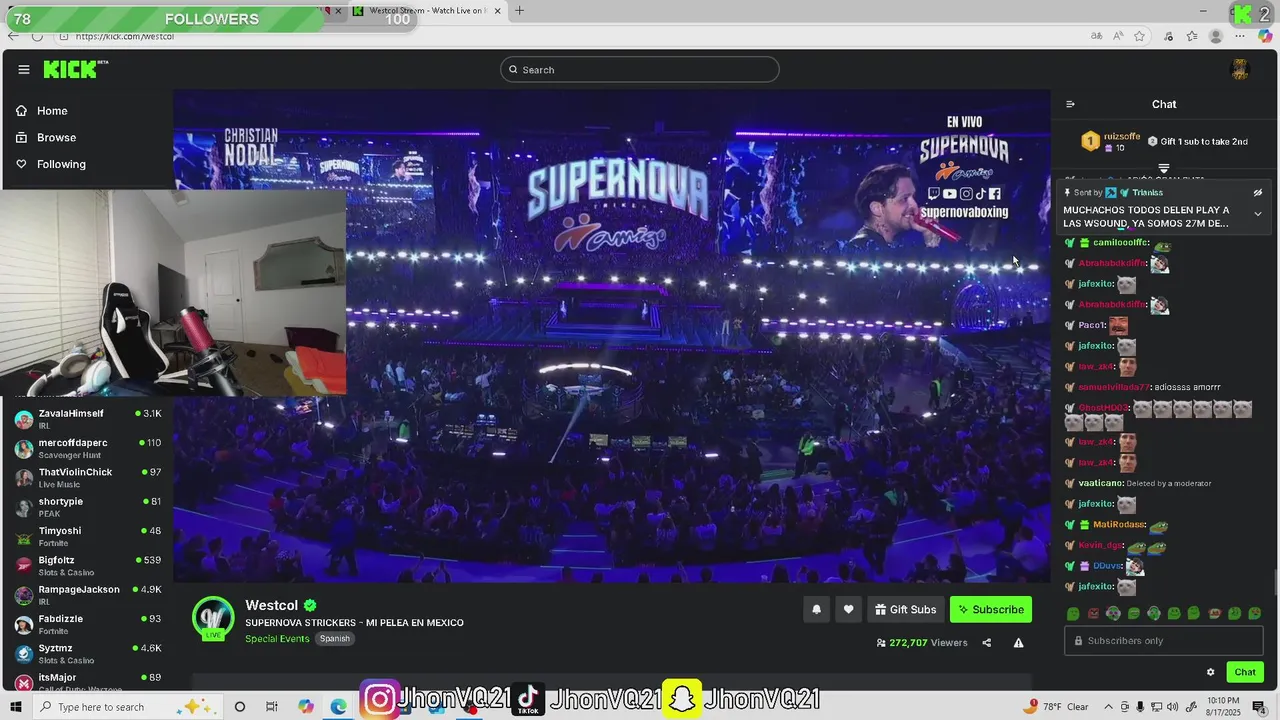
Task: Go to Home in the sidebar
Action: 42,111
